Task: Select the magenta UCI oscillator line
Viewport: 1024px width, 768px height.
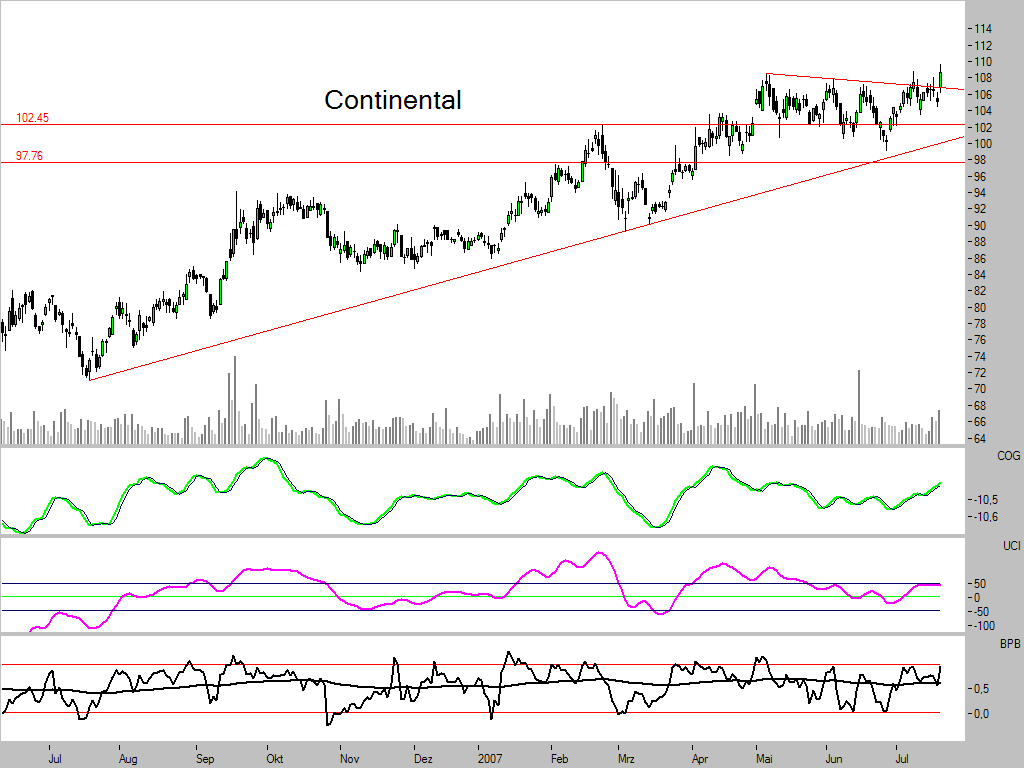Action: point(600,550)
